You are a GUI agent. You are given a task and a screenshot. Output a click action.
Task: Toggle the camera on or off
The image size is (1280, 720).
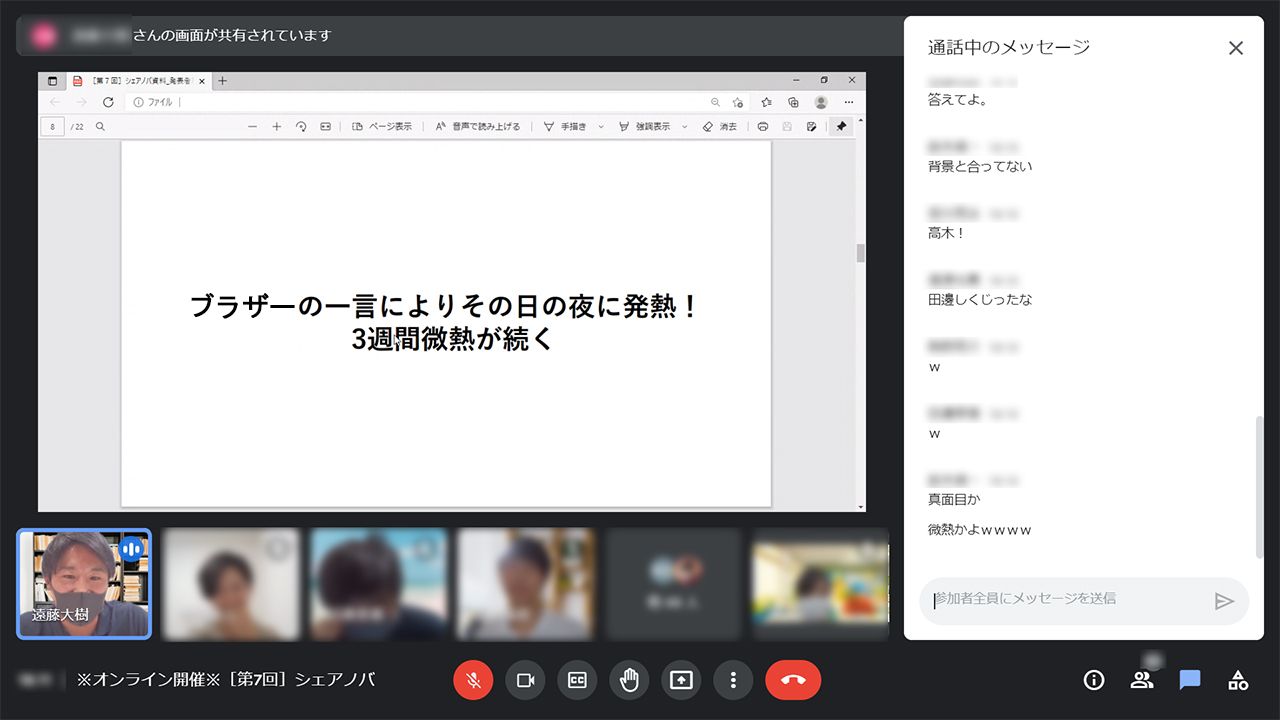point(525,680)
